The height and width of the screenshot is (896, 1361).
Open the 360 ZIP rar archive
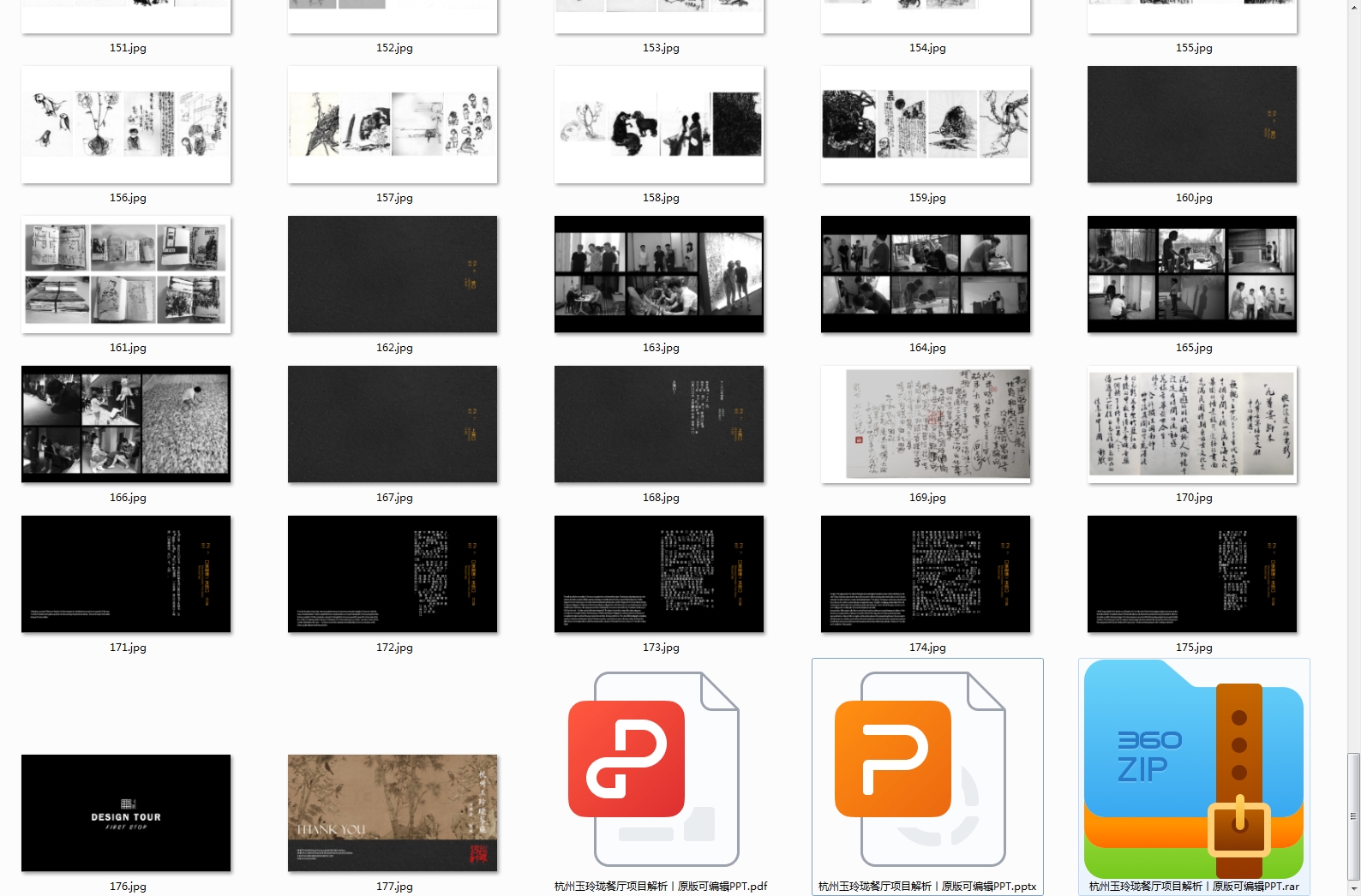[x=1193, y=769]
